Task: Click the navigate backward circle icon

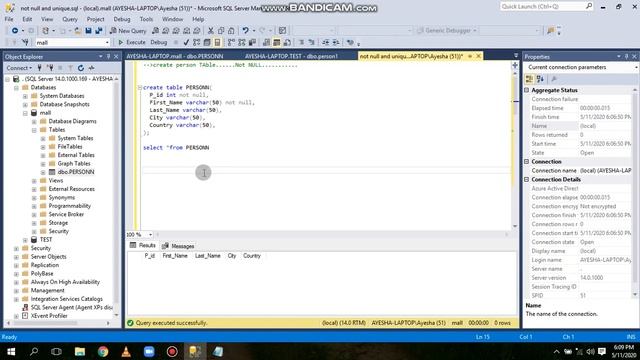Action: 15,31
